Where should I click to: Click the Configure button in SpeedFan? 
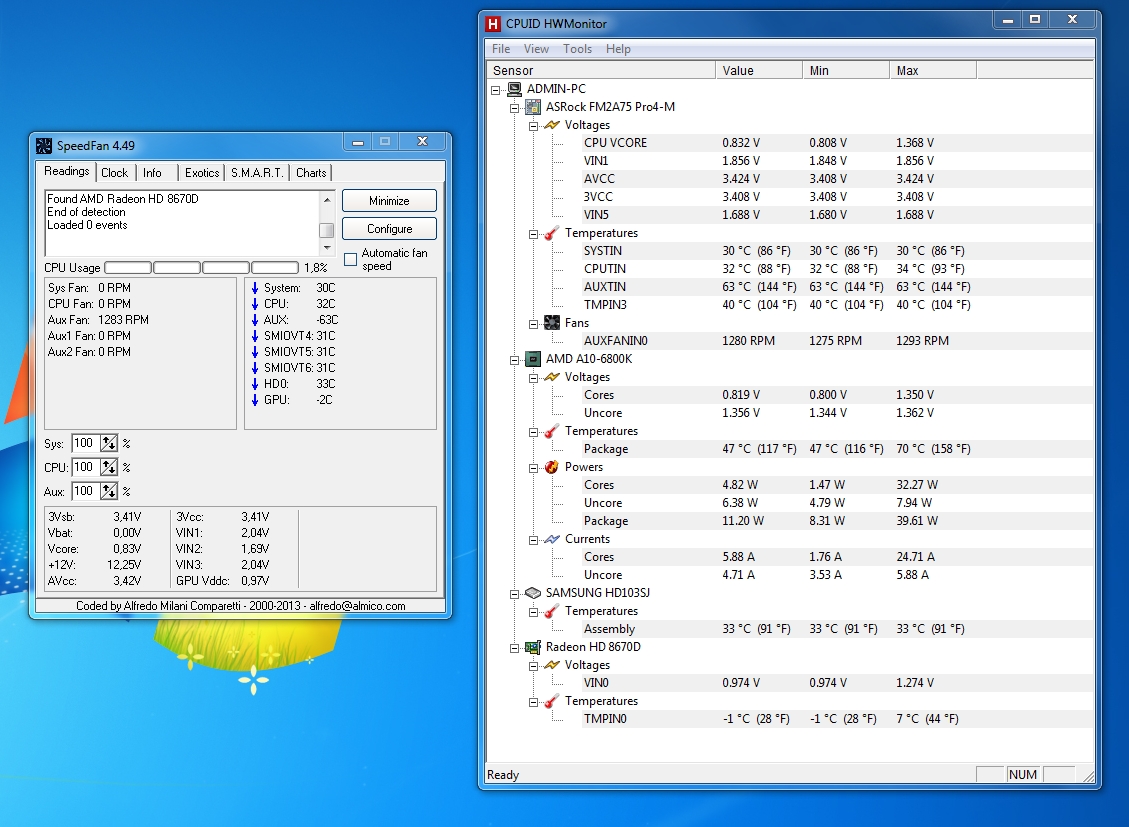(390, 229)
